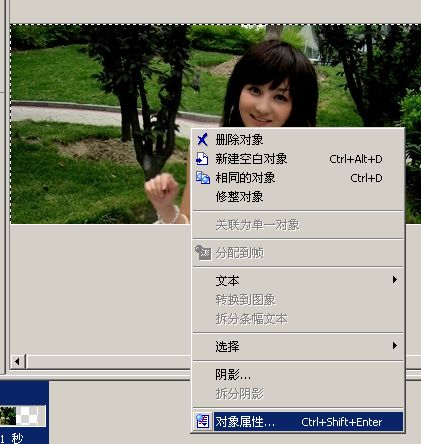Click the object properties icon
The image size is (421, 444).
(x=203, y=422)
